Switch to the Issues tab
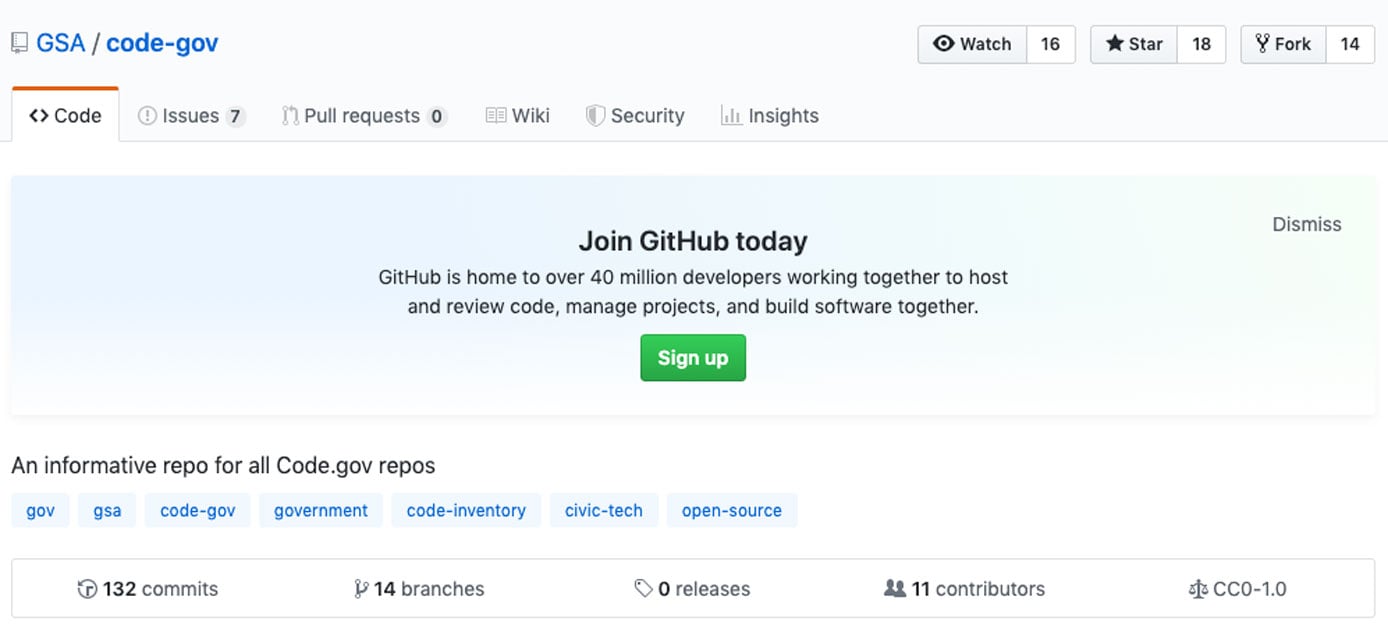Screen dimensions: 1388x632 [x=191, y=116]
